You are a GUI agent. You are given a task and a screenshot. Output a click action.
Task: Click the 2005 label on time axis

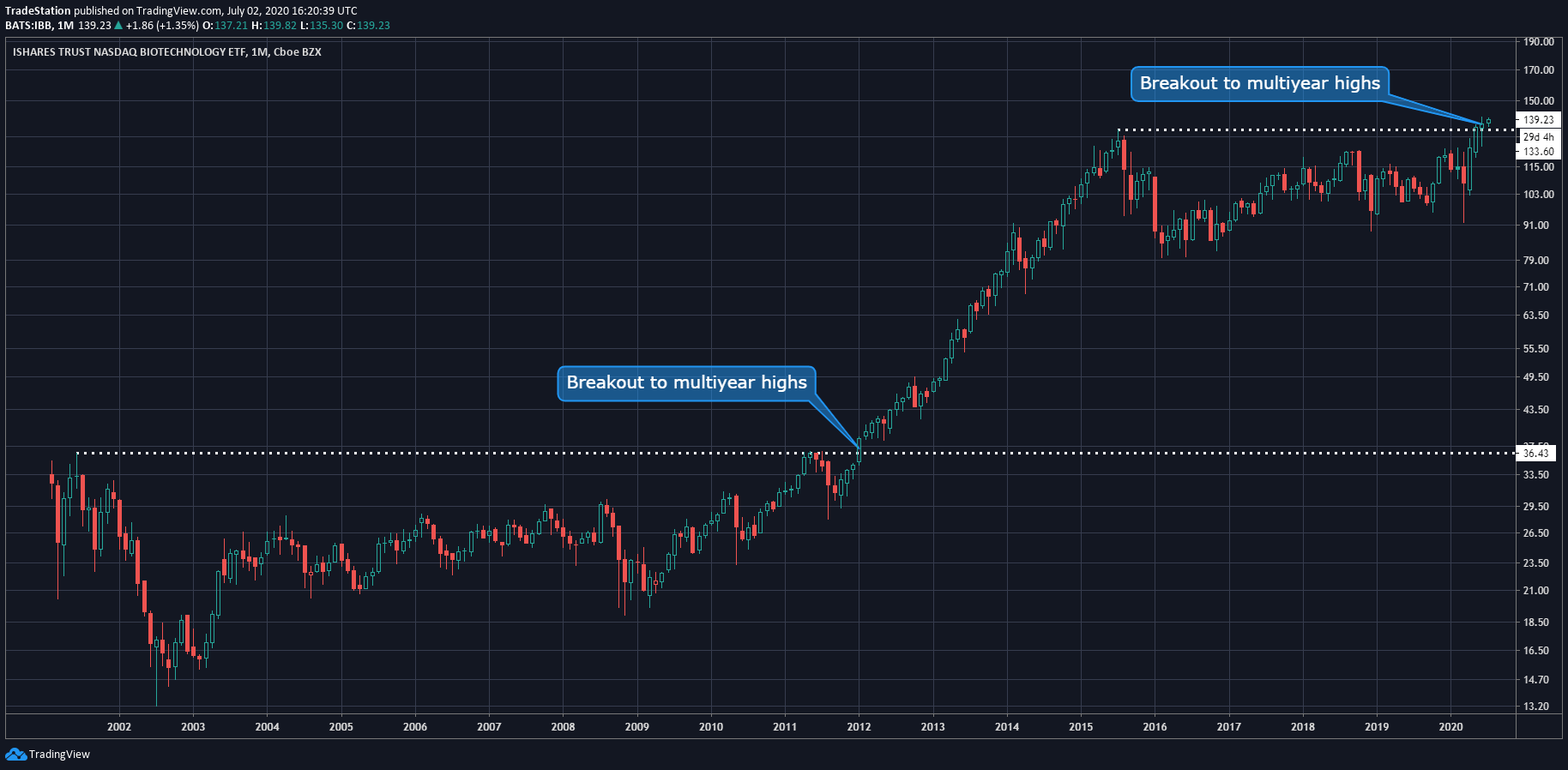(x=341, y=727)
